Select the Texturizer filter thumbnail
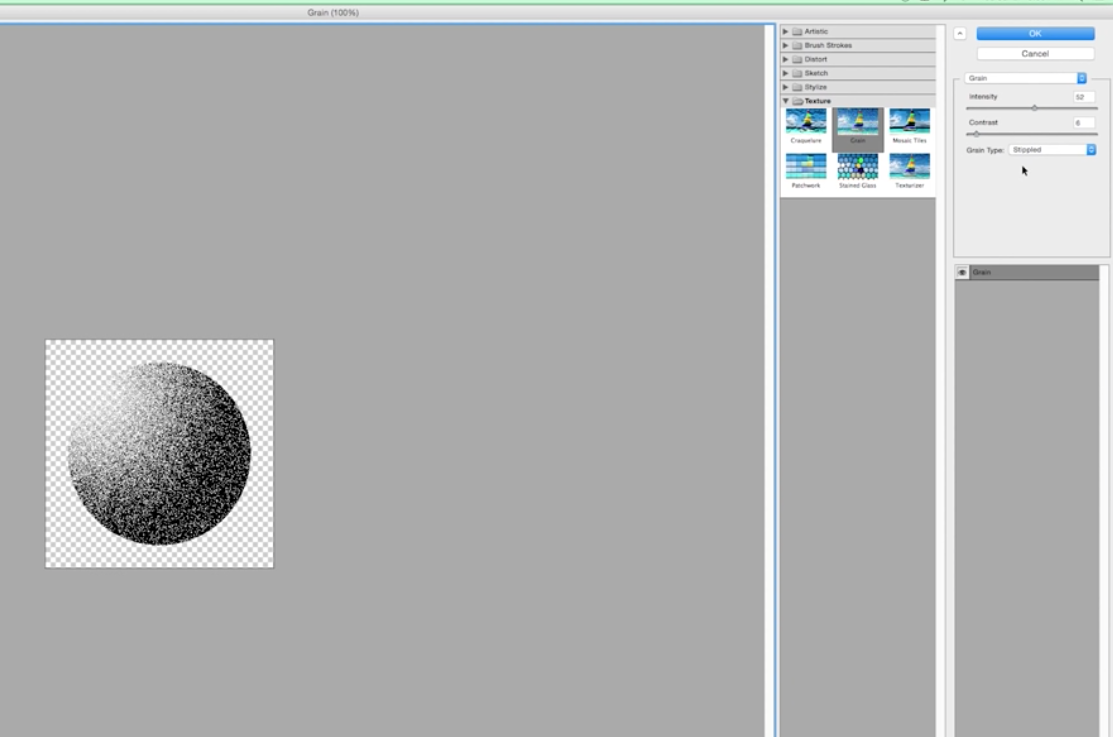This screenshot has height=737, width=1113. click(909, 166)
